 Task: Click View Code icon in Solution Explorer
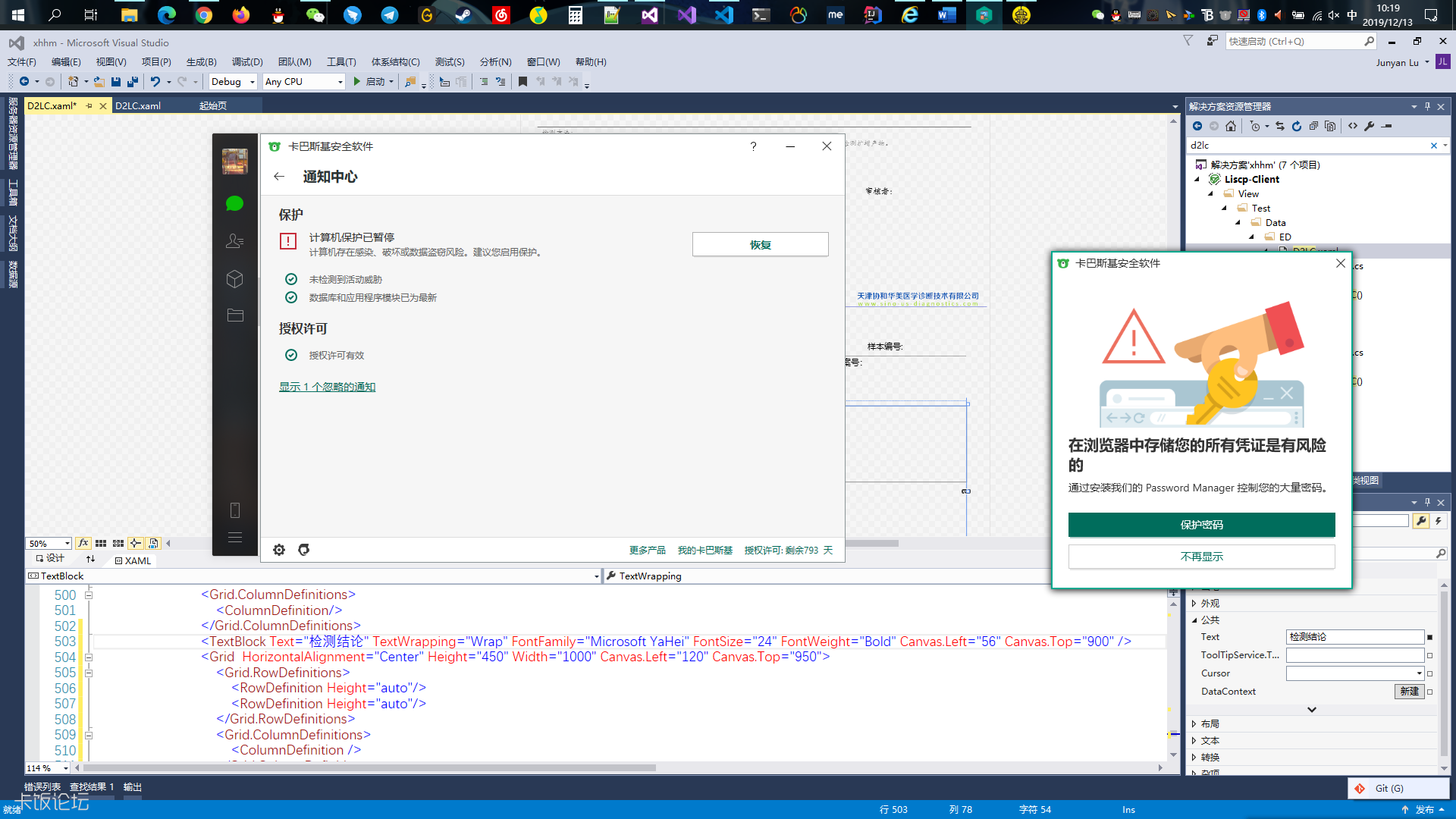click(1353, 127)
